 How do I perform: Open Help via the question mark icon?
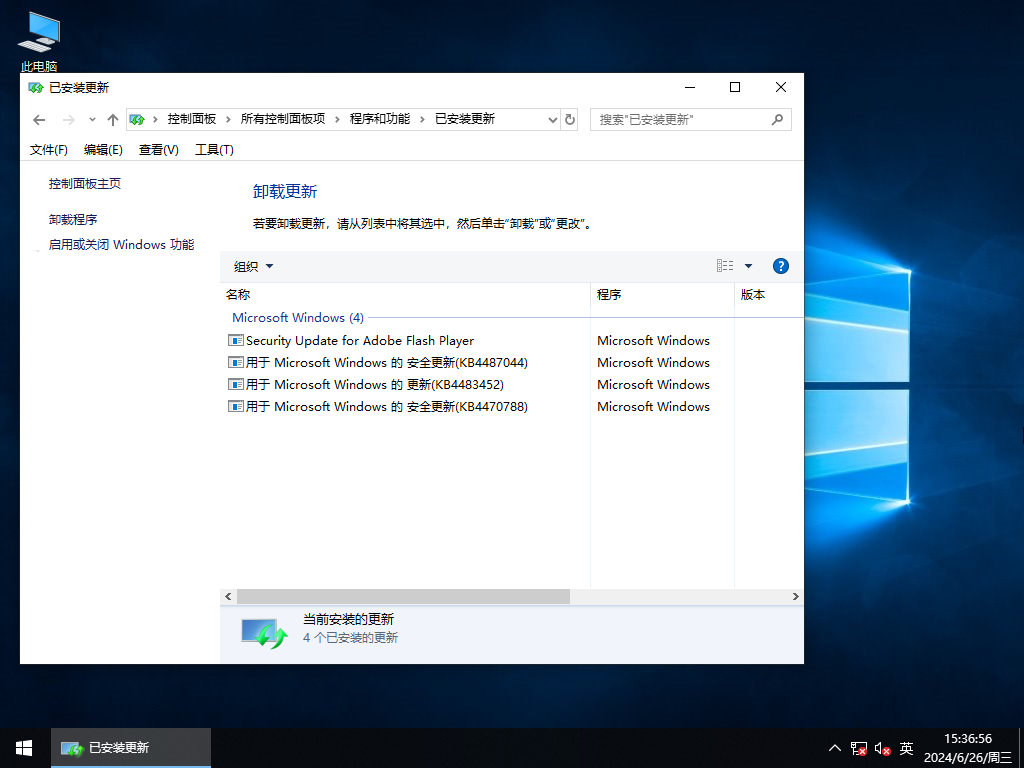click(x=780, y=266)
